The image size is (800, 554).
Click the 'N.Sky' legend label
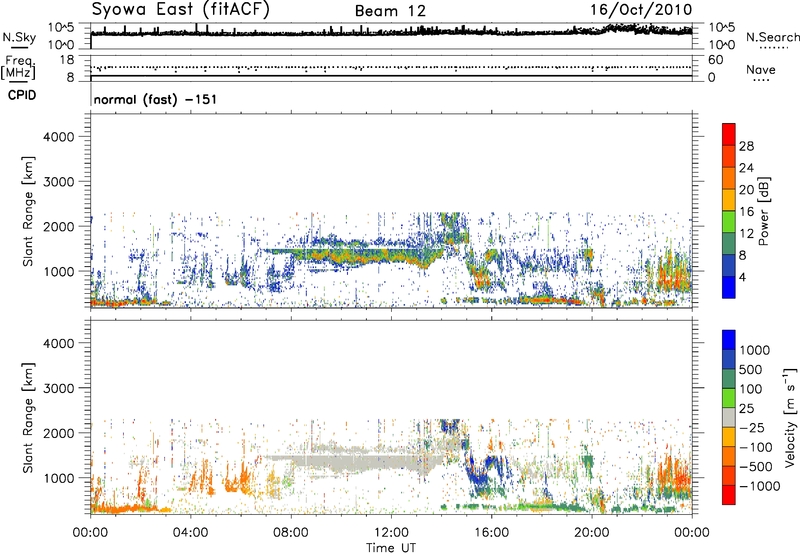(x=19, y=37)
